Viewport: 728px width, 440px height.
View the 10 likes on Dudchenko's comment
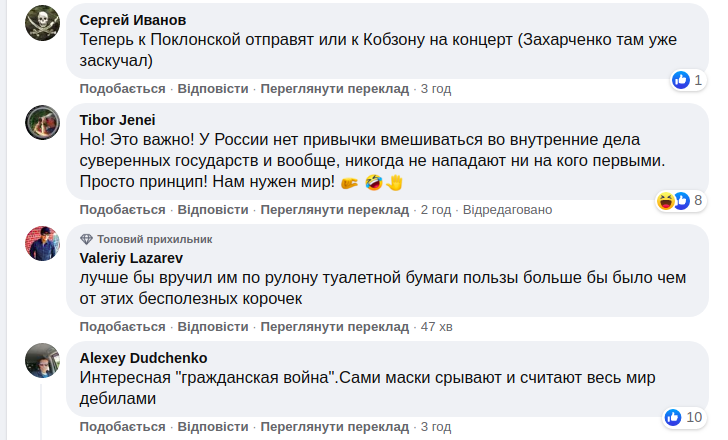[x=685, y=416]
